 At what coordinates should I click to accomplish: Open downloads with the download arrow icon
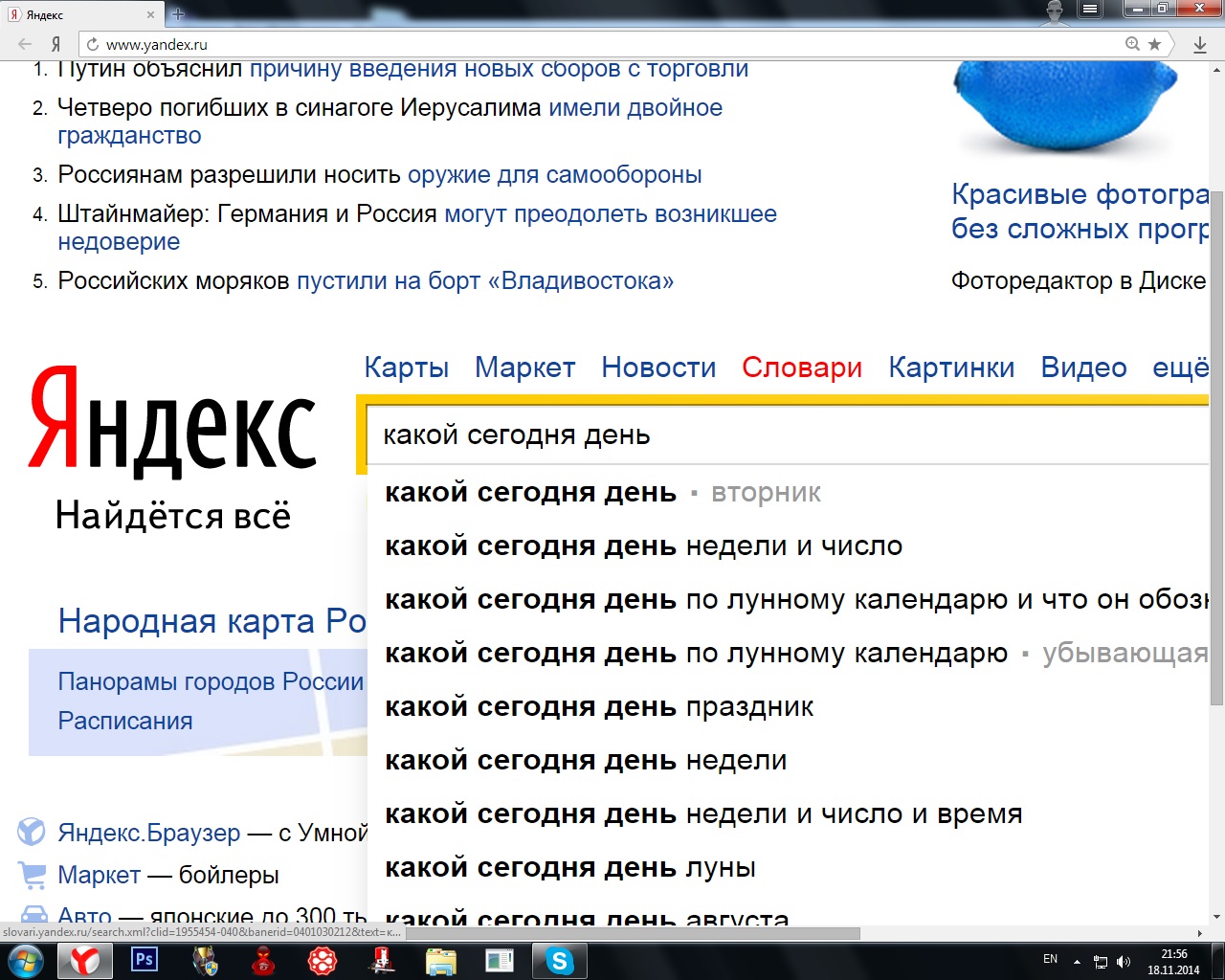tap(1200, 44)
